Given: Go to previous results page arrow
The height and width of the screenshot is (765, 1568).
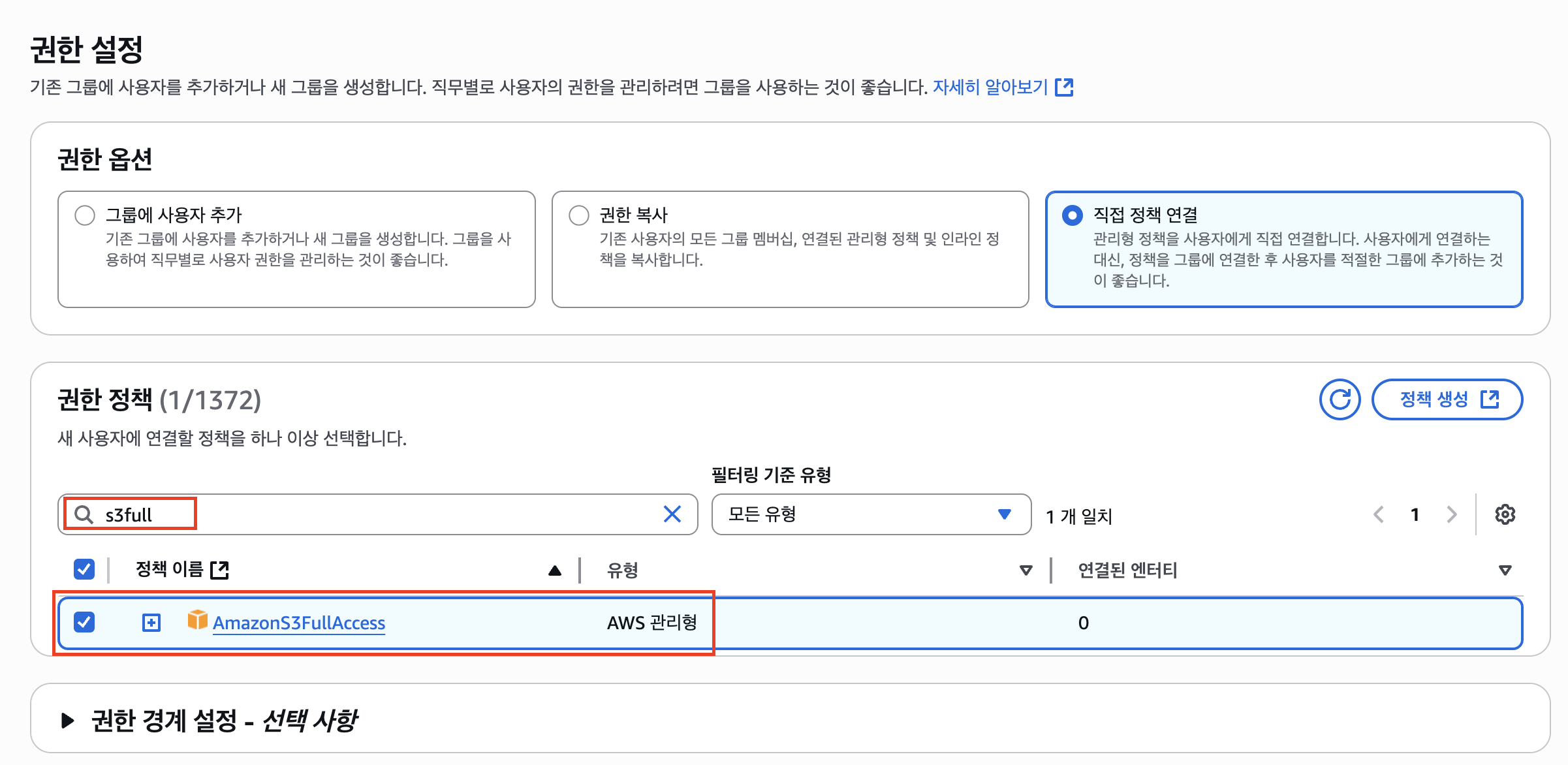Looking at the screenshot, I should 1379,514.
